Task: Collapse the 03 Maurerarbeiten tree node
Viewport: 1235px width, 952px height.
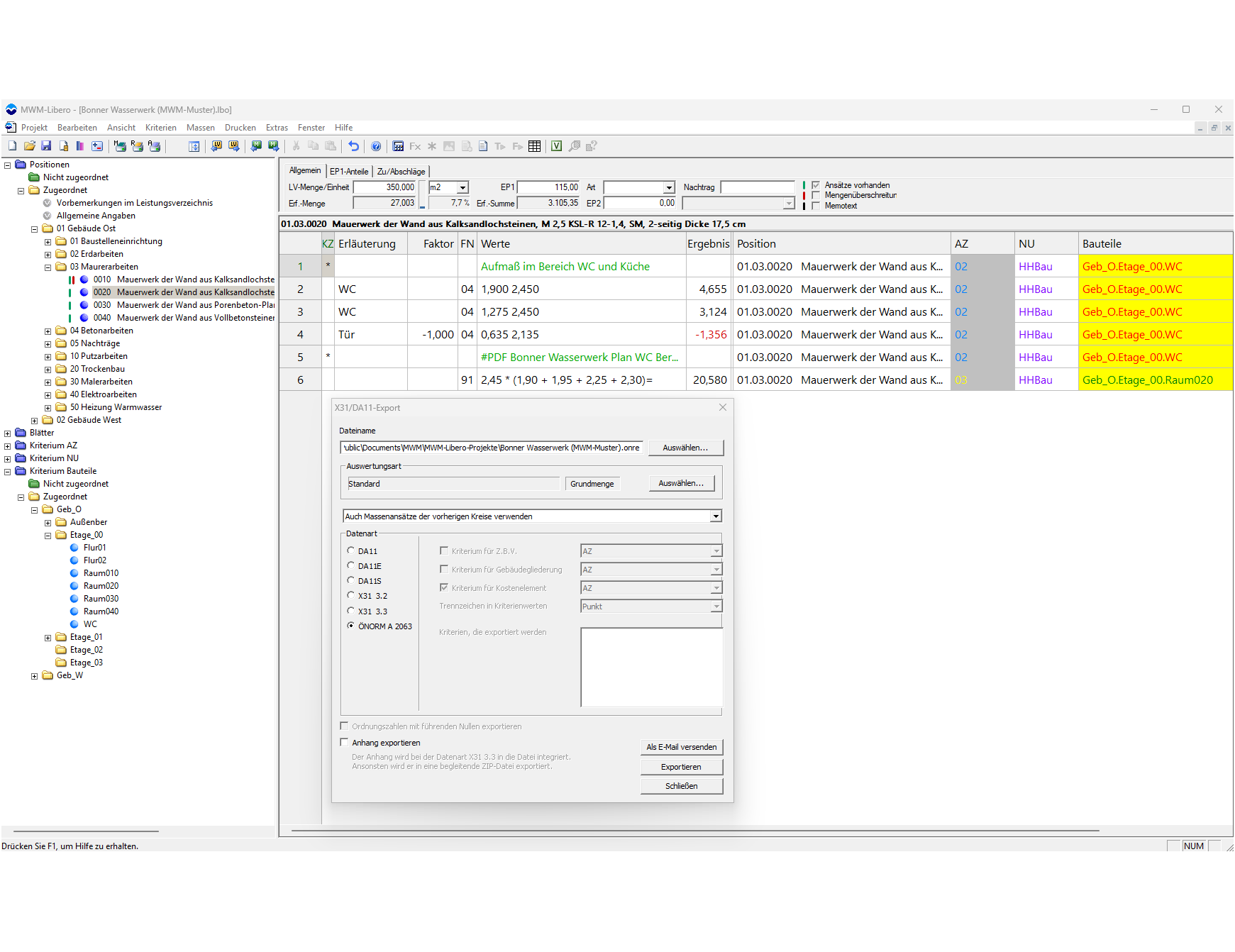Action: (x=48, y=267)
